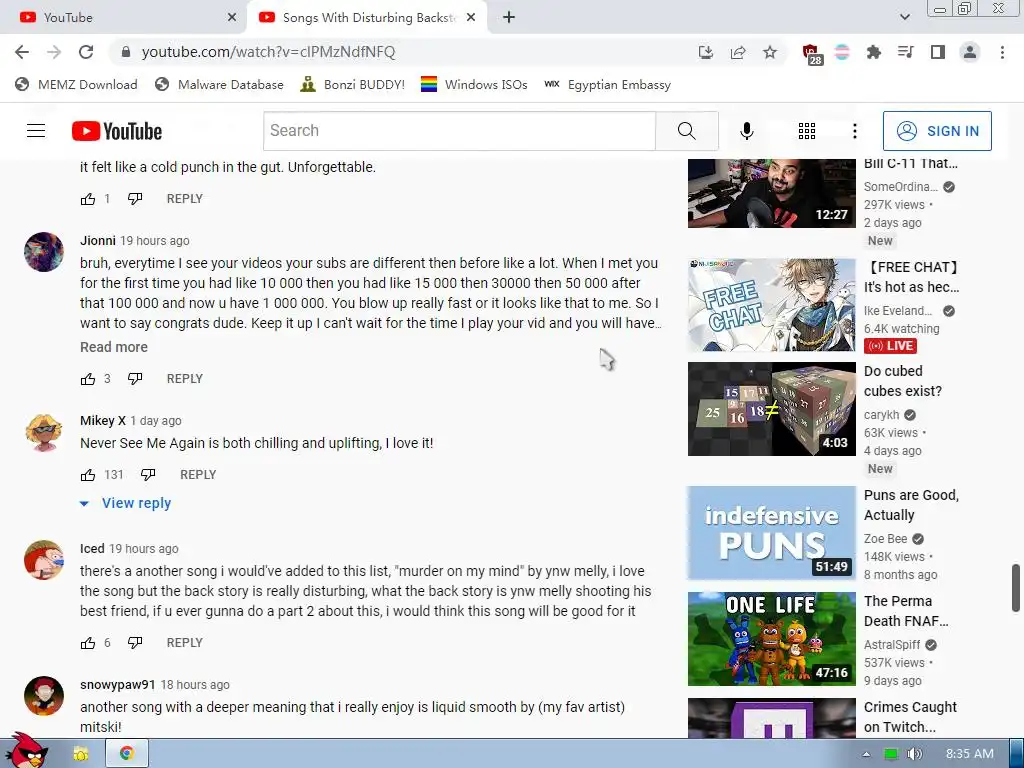1024x768 pixels.
Task: Click the search magnifier button
Action: click(686, 131)
